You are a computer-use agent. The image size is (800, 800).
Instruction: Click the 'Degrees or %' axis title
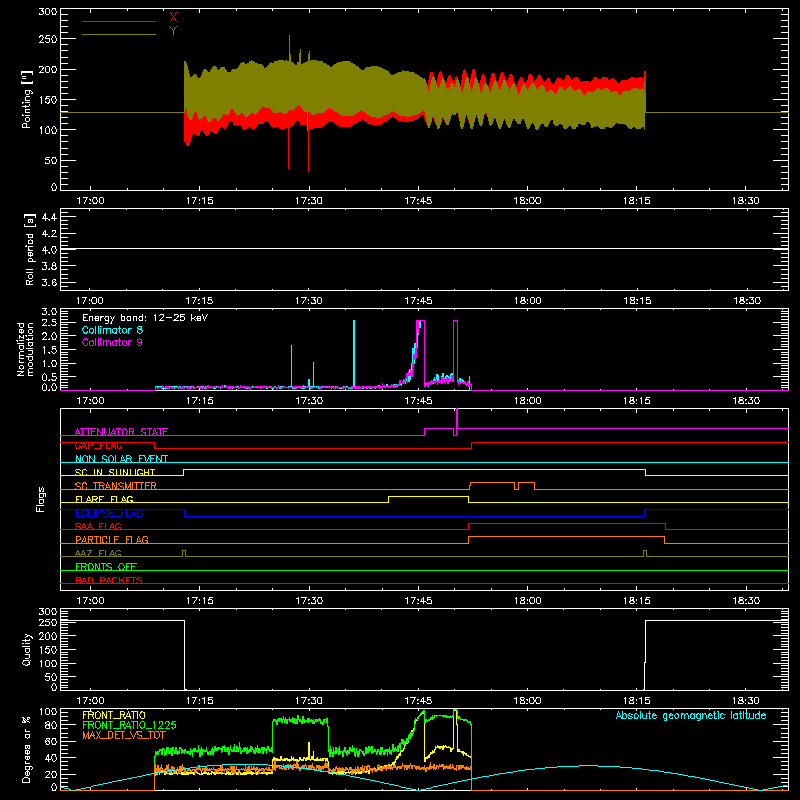coord(27,749)
